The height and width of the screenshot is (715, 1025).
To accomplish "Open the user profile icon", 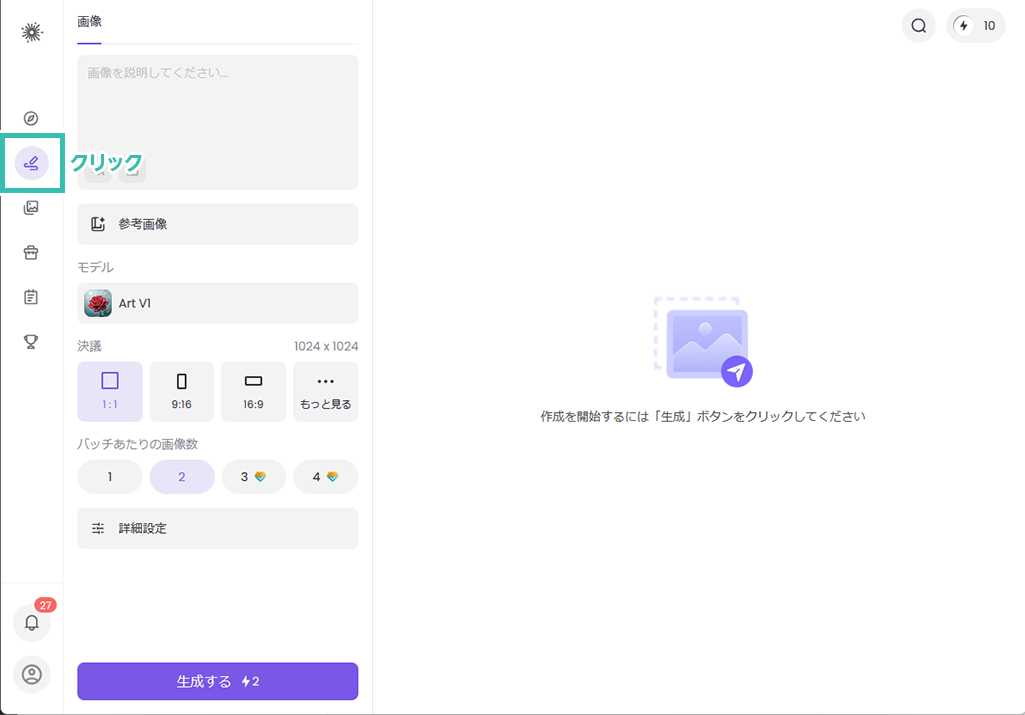I will coord(32,674).
